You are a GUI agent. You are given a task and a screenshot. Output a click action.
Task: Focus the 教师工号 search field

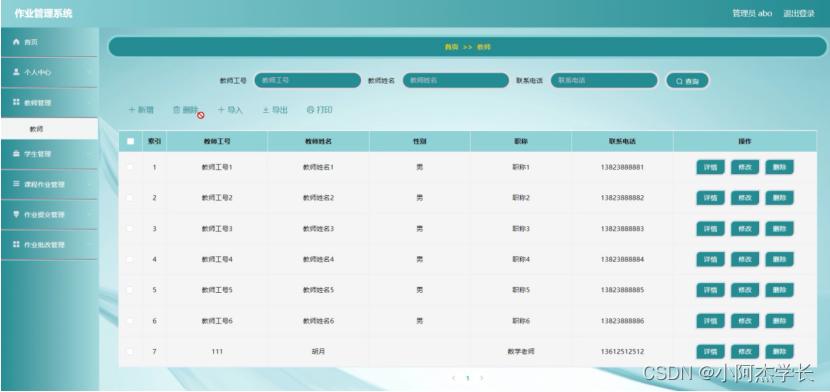(308, 80)
